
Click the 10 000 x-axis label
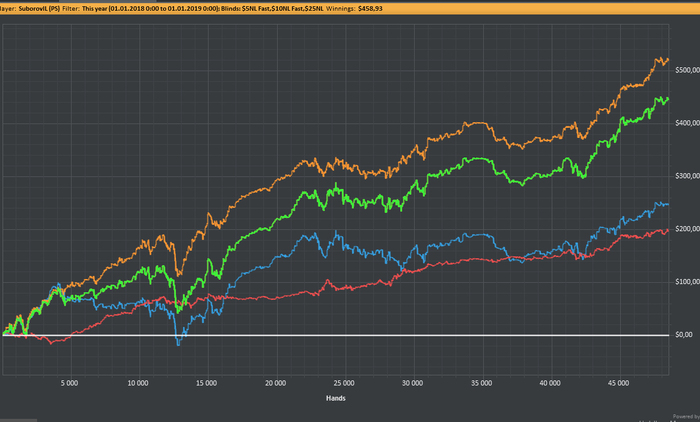(x=138, y=383)
